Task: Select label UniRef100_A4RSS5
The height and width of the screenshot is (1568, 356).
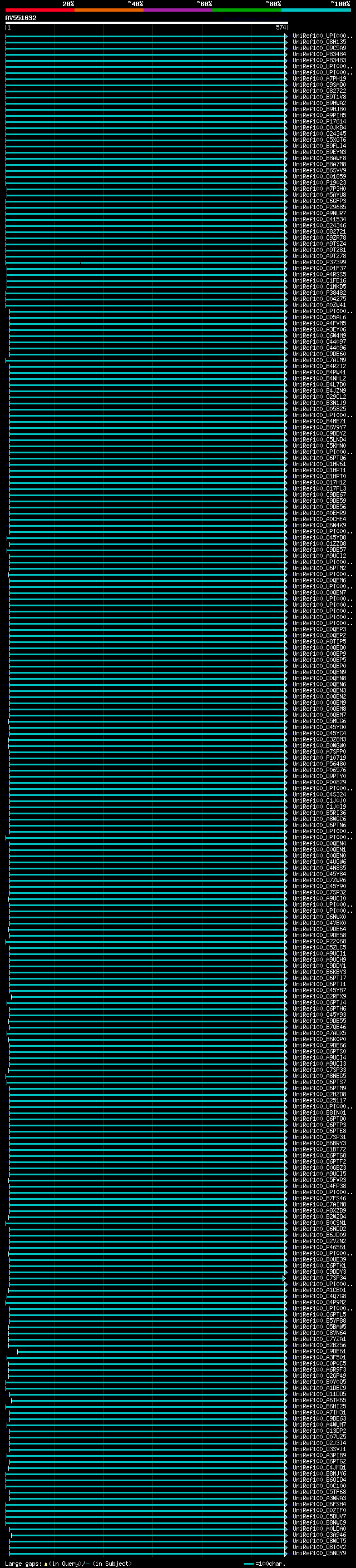Action: click(319, 275)
